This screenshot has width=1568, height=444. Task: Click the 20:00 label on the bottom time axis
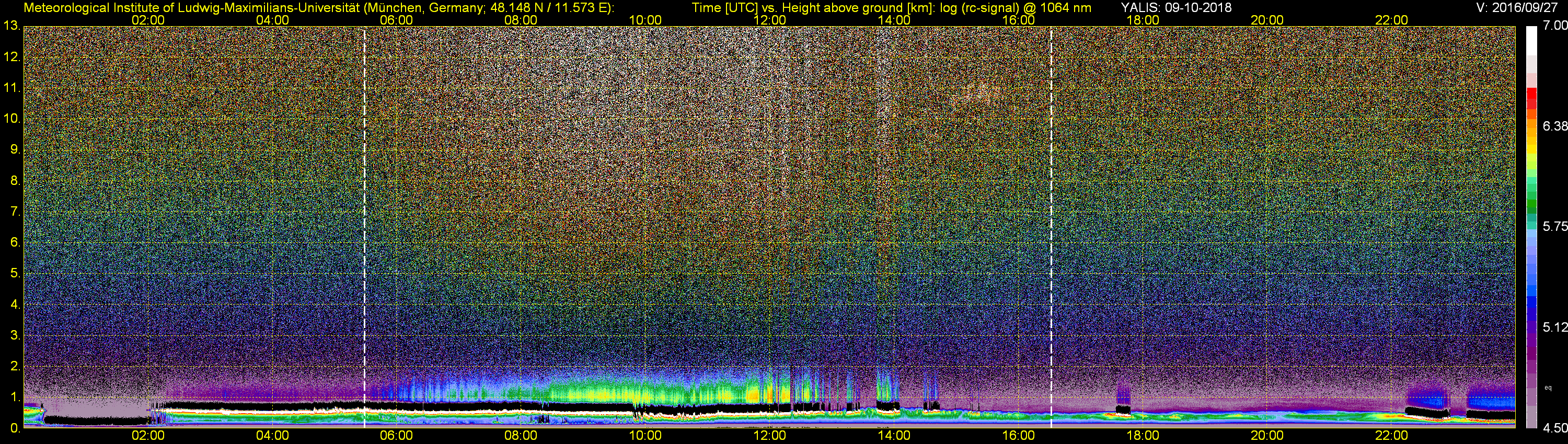point(1267,436)
